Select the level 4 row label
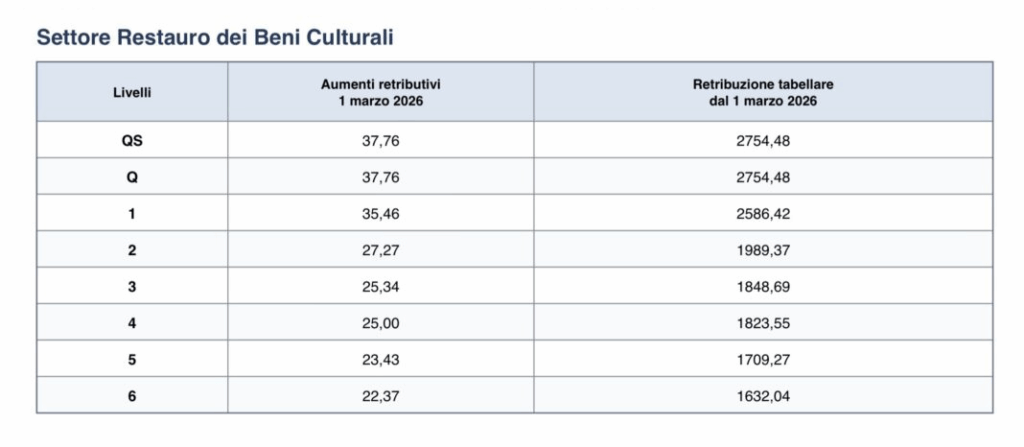Image resolution: width=1024 pixels, height=447 pixels. click(132, 321)
